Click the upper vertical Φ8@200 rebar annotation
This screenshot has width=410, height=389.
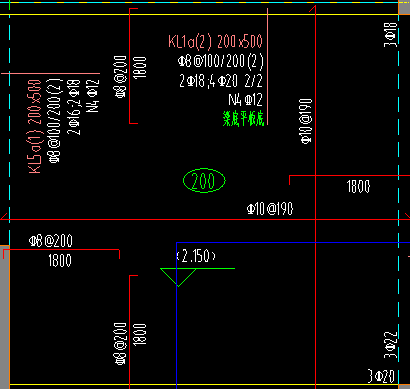121,77
